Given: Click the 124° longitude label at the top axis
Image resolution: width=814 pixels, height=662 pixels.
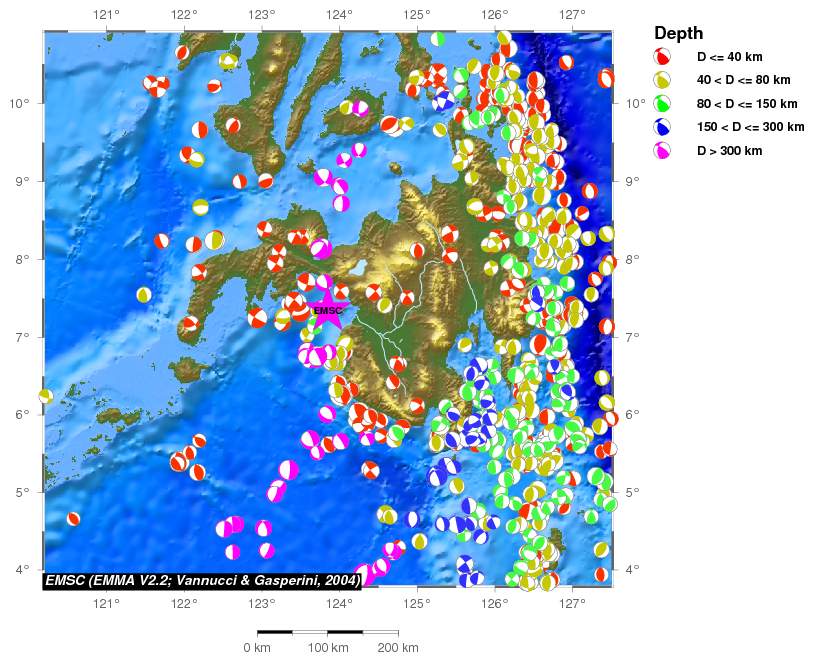Looking at the screenshot, I should [339, 15].
